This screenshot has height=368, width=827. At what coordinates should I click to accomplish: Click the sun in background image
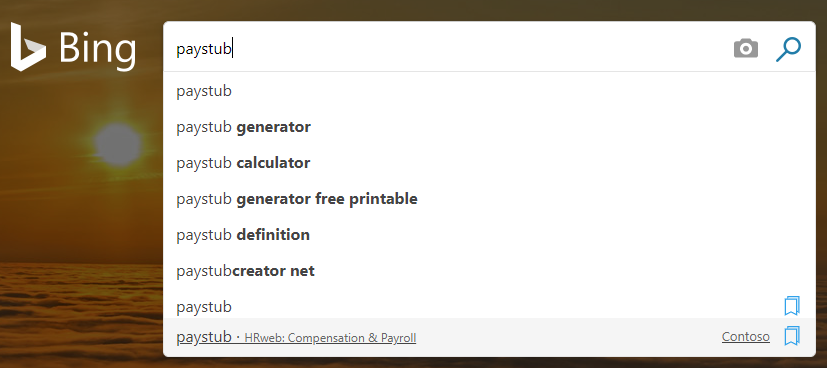(118, 144)
